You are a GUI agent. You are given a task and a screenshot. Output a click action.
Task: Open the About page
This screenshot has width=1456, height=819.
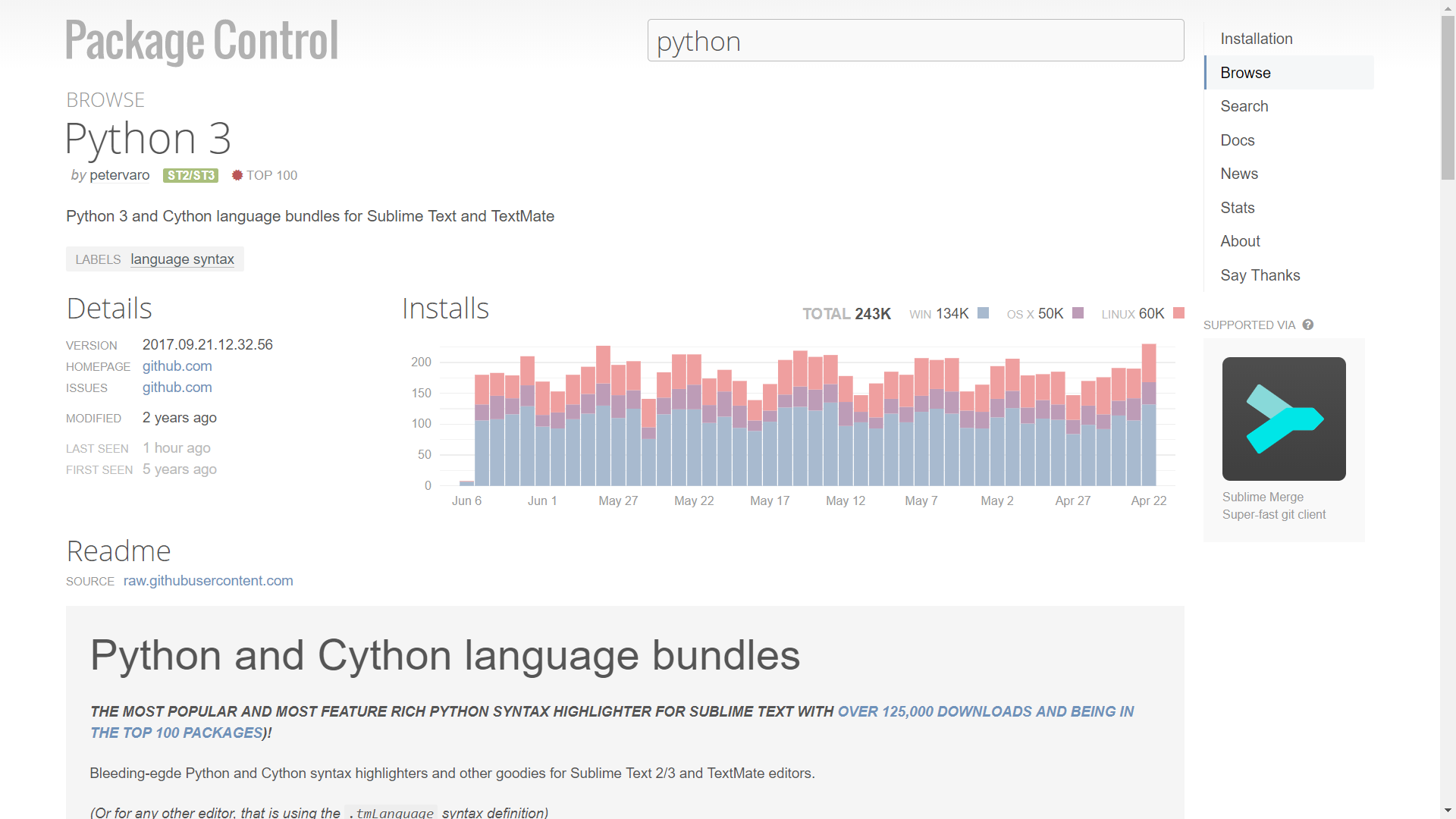click(1240, 241)
